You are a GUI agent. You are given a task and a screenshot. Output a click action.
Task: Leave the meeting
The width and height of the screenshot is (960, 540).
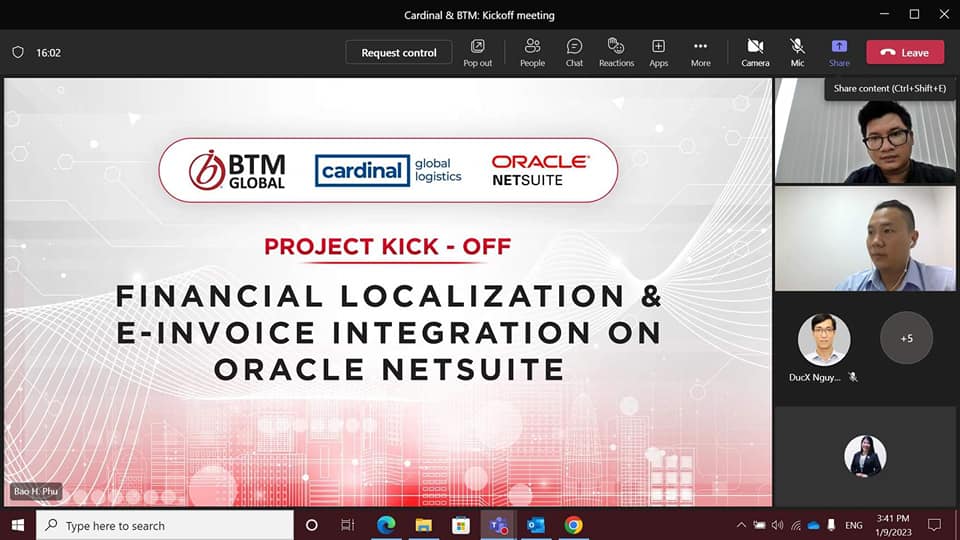905,53
